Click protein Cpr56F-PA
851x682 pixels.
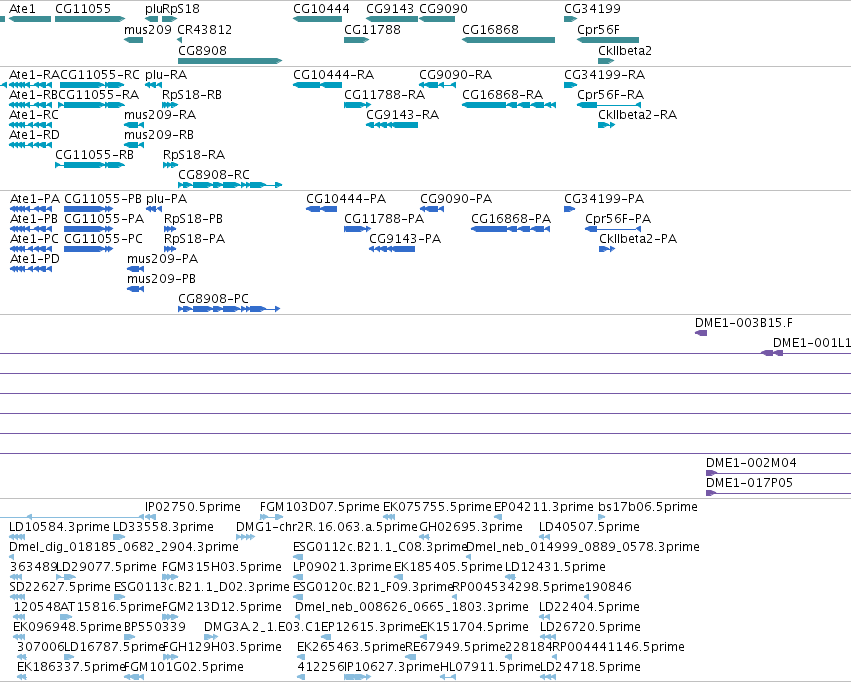coord(613,229)
